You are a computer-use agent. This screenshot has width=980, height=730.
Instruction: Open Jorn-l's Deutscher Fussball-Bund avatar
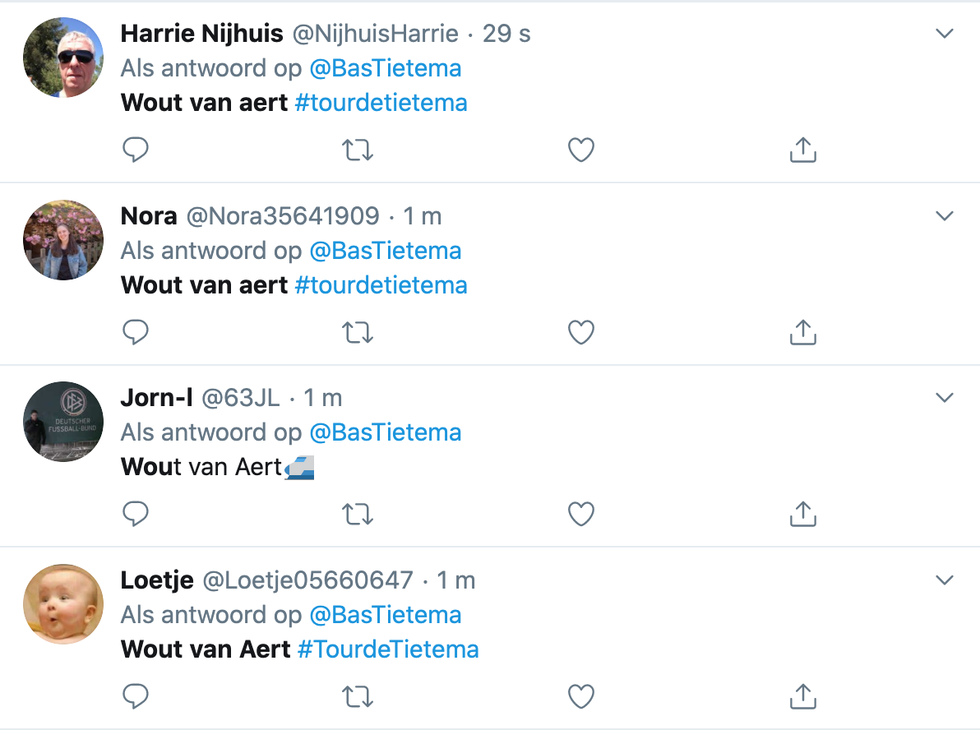tap(63, 422)
